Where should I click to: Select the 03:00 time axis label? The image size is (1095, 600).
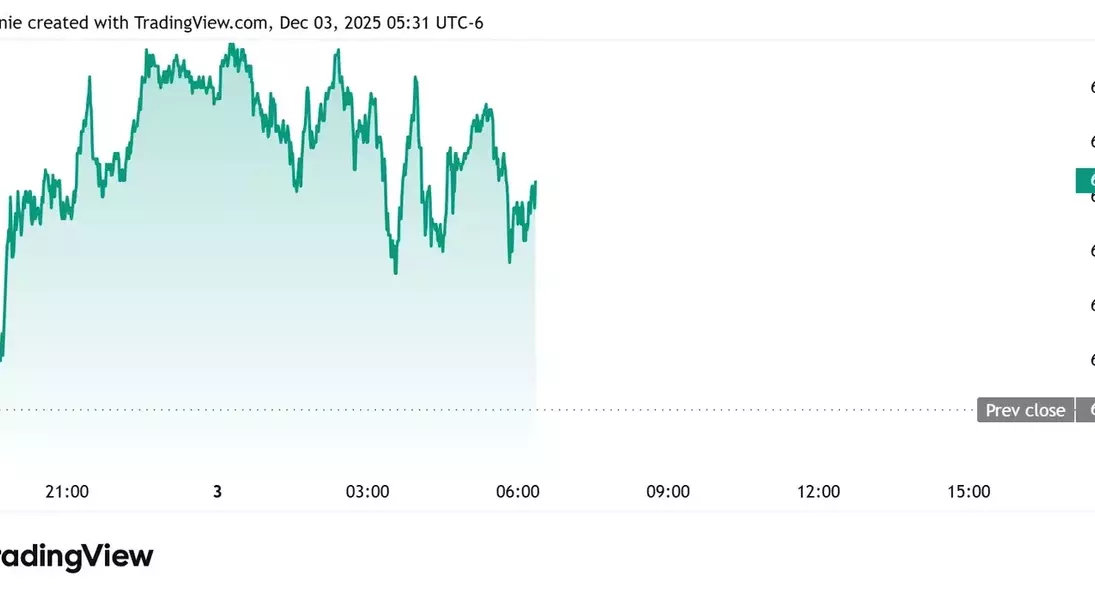[x=367, y=491]
